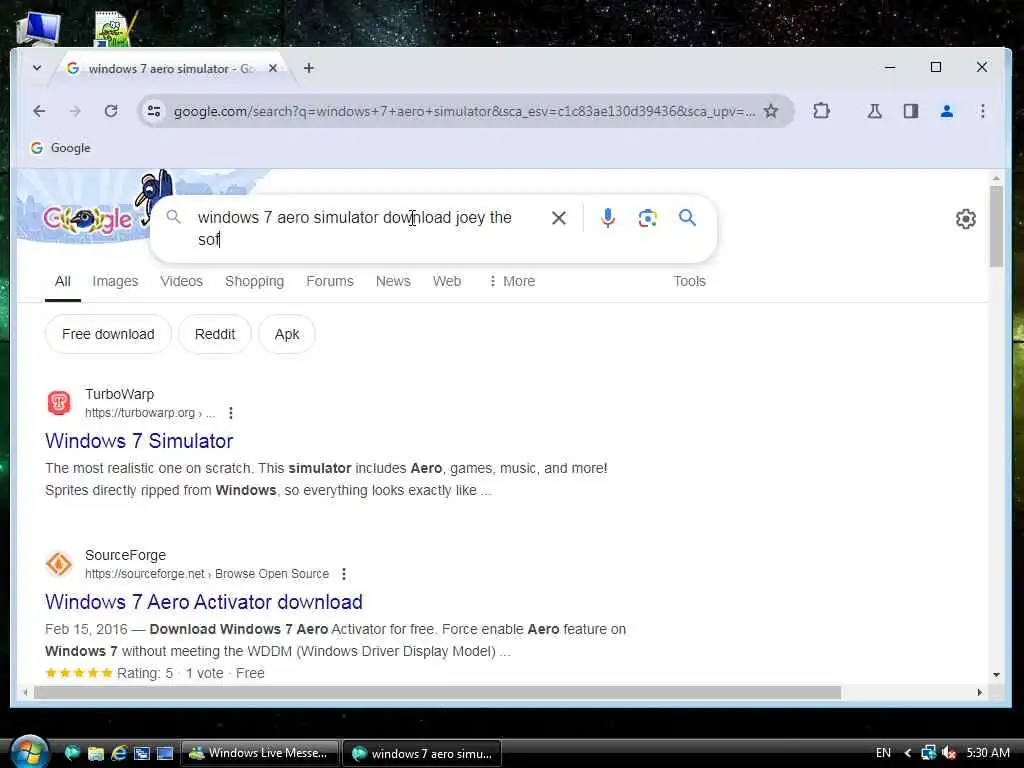Switch to Web results tab

click(447, 281)
